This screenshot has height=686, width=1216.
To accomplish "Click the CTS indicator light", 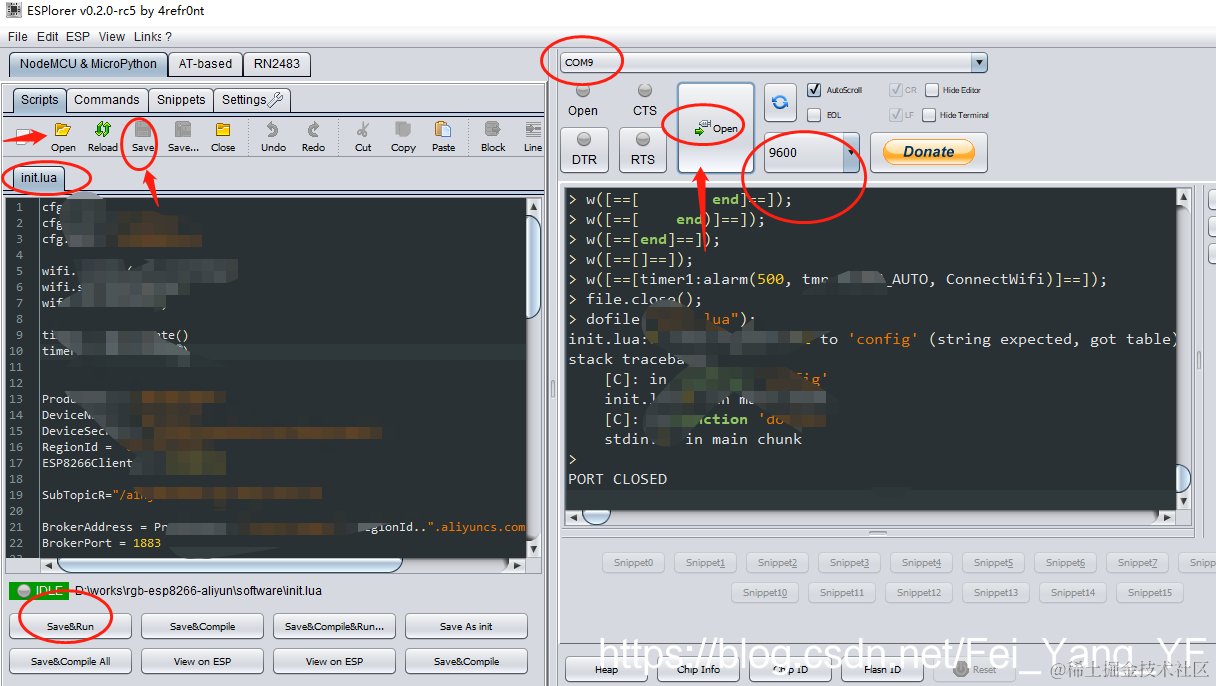I will (x=645, y=90).
